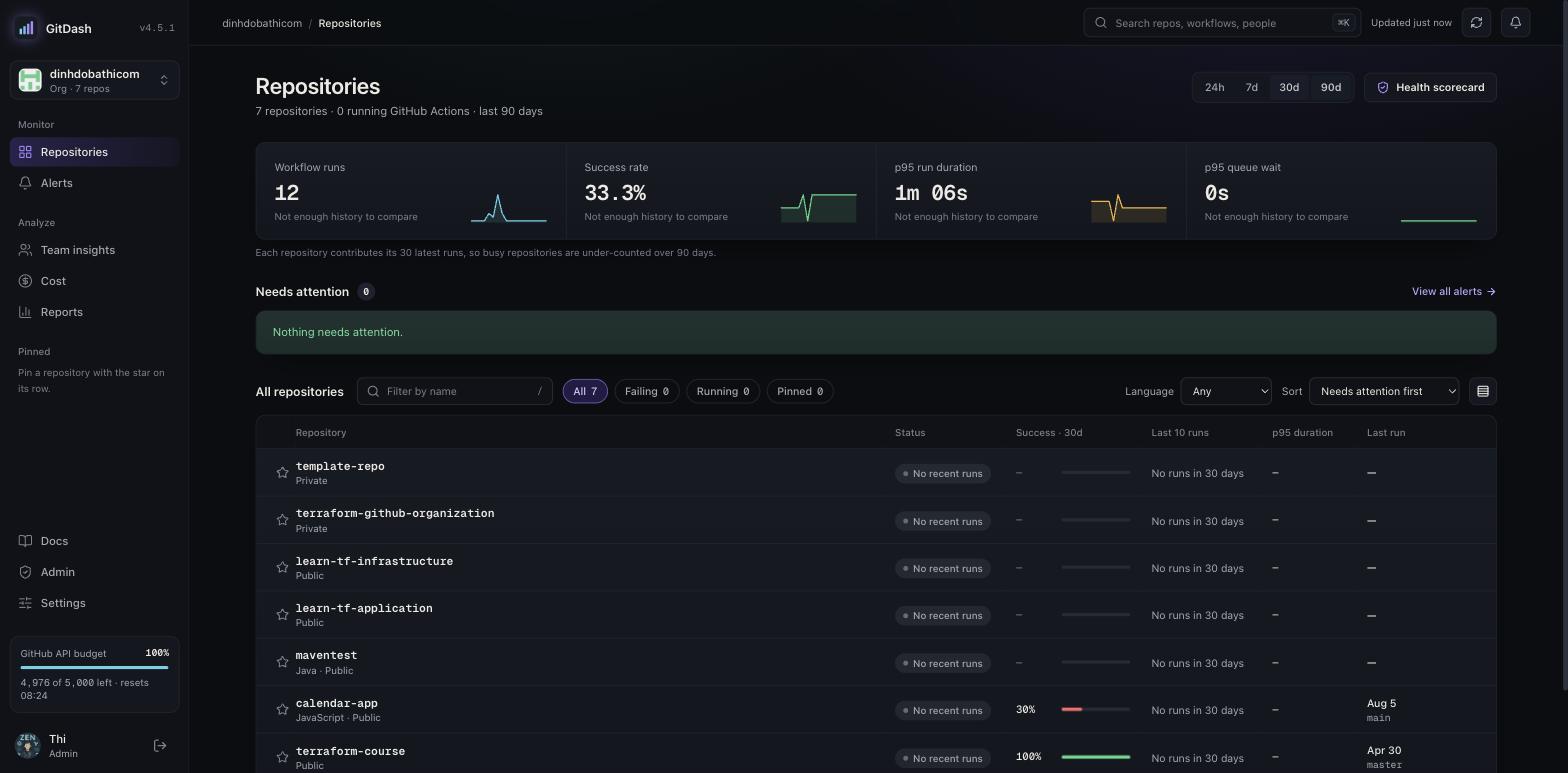Image resolution: width=1568 pixels, height=773 pixels.
Task: Click Thi's user avatar
Action: (x=28, y=746)
